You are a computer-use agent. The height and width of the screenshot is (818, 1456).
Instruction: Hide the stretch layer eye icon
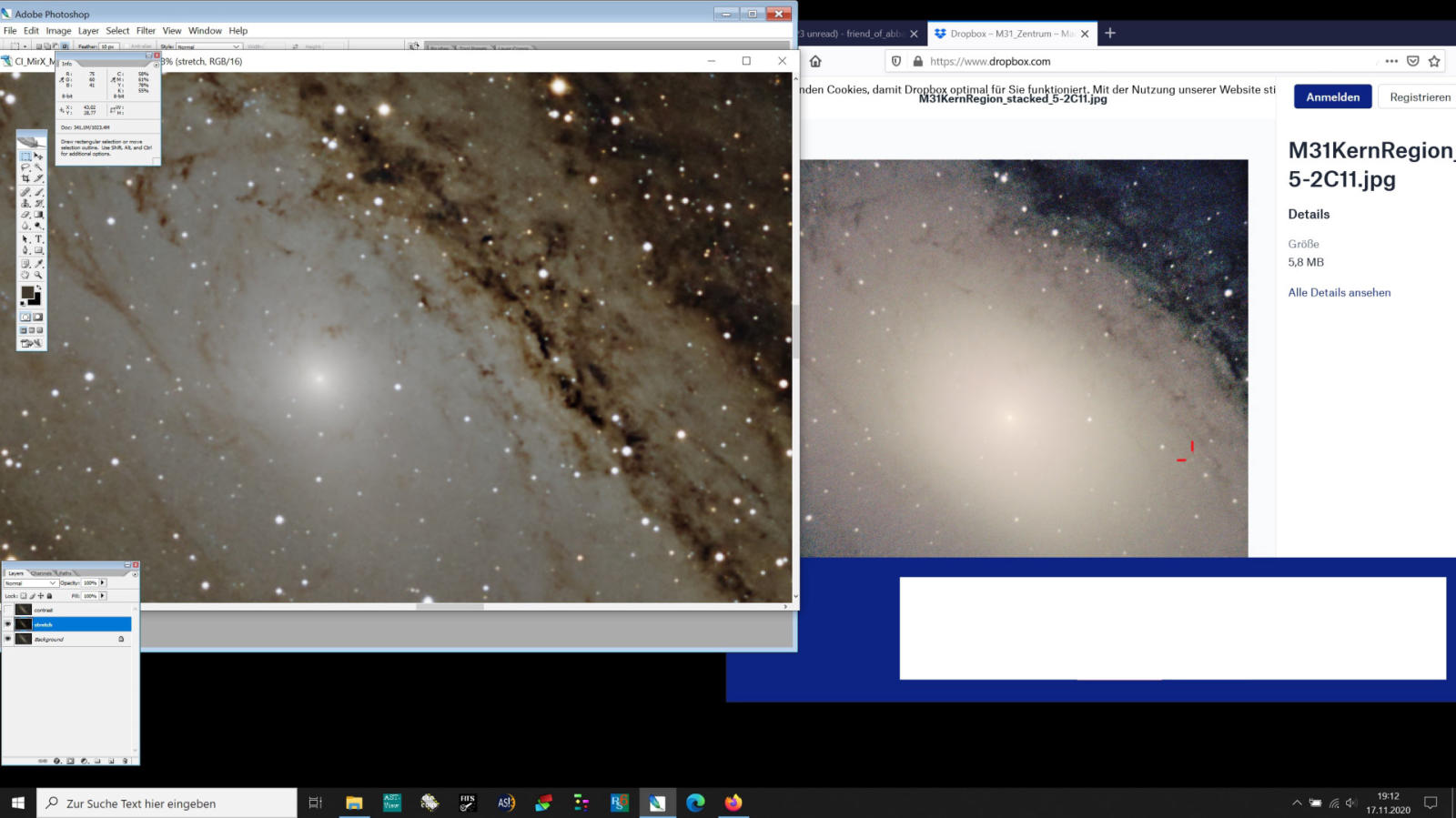pyautogui.click(x=8, y=624)
